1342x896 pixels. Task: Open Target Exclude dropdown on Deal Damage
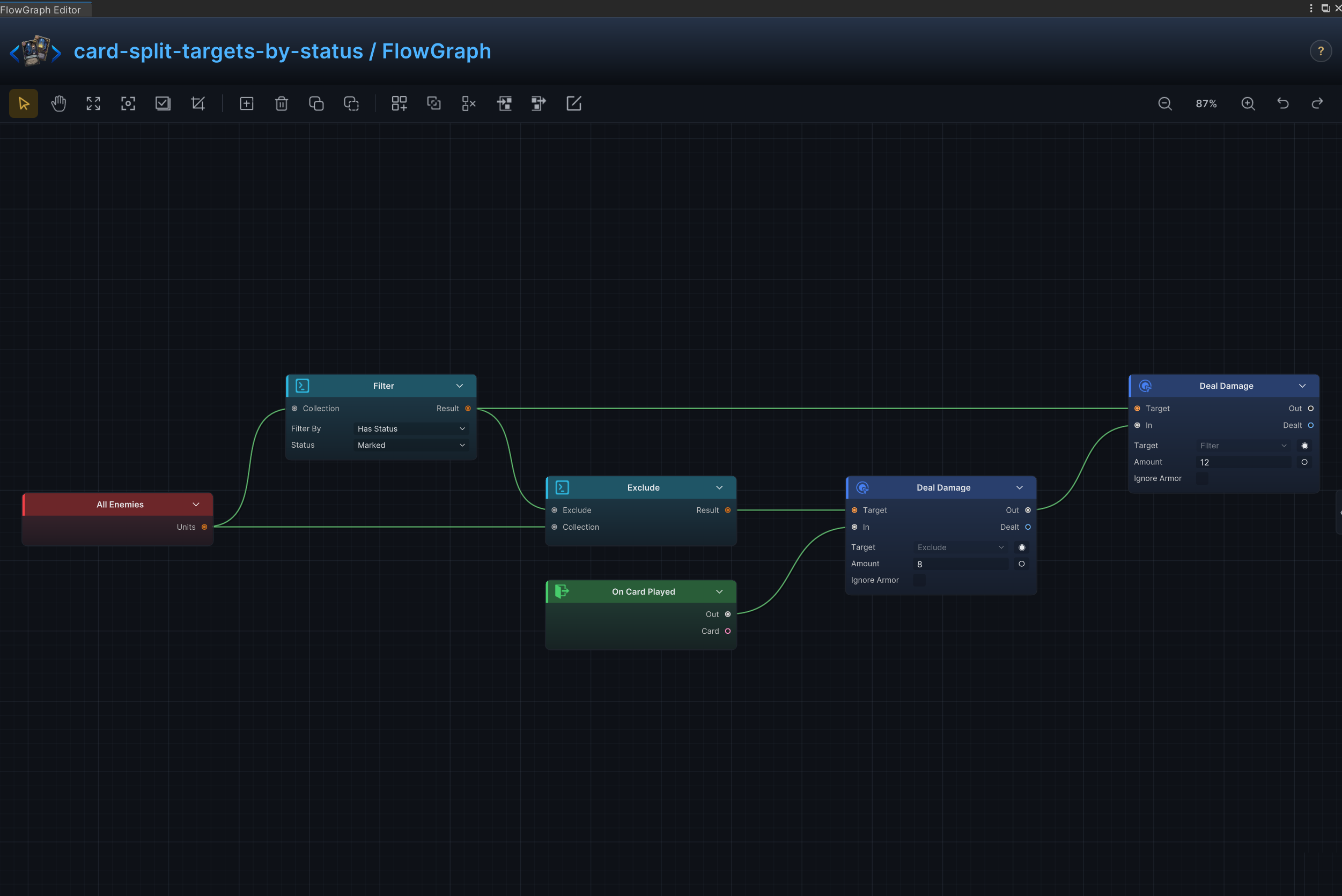[x=961, y=547]
